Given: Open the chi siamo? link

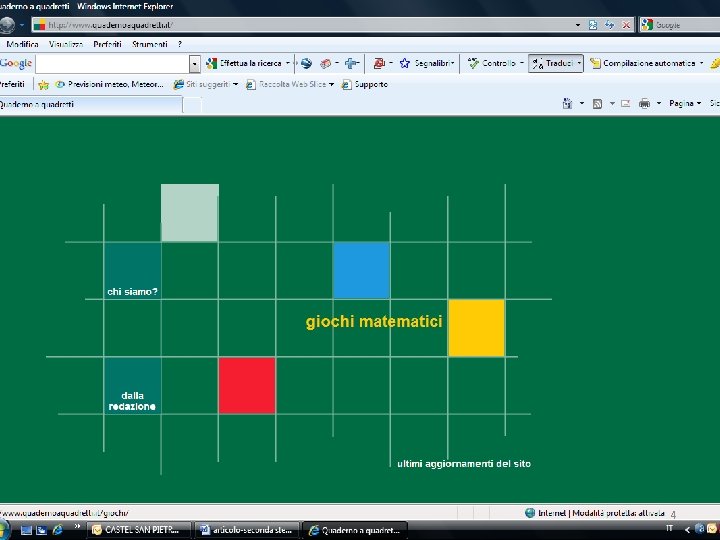Looking at the screenshot, I should (132, 292).
